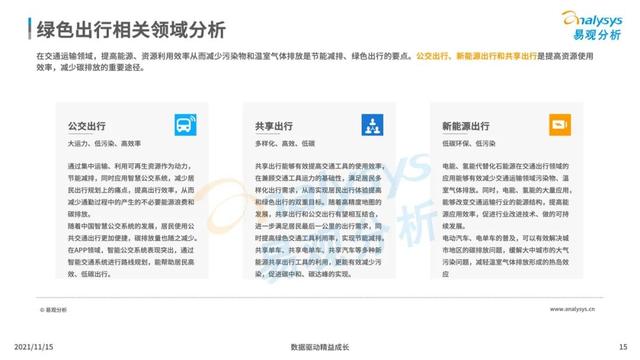640x360 pixels.
Task: Select the 共享出行 card heading
Action: tap(274, 126)
